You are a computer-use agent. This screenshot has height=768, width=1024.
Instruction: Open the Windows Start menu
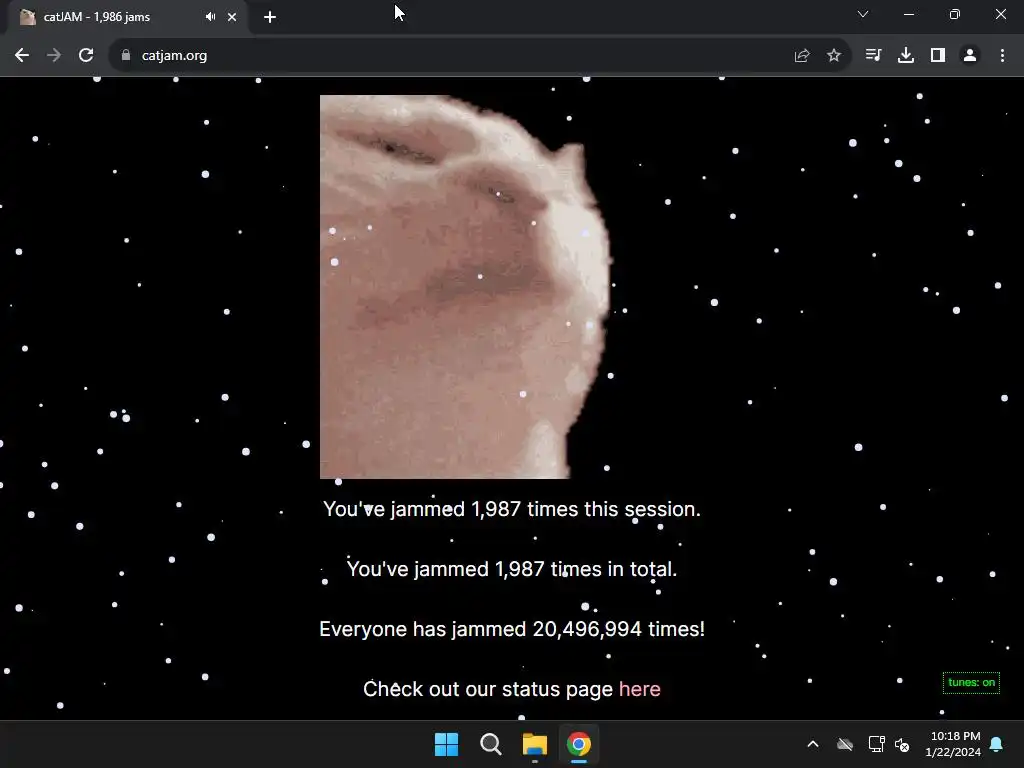(x=447, y=744)
